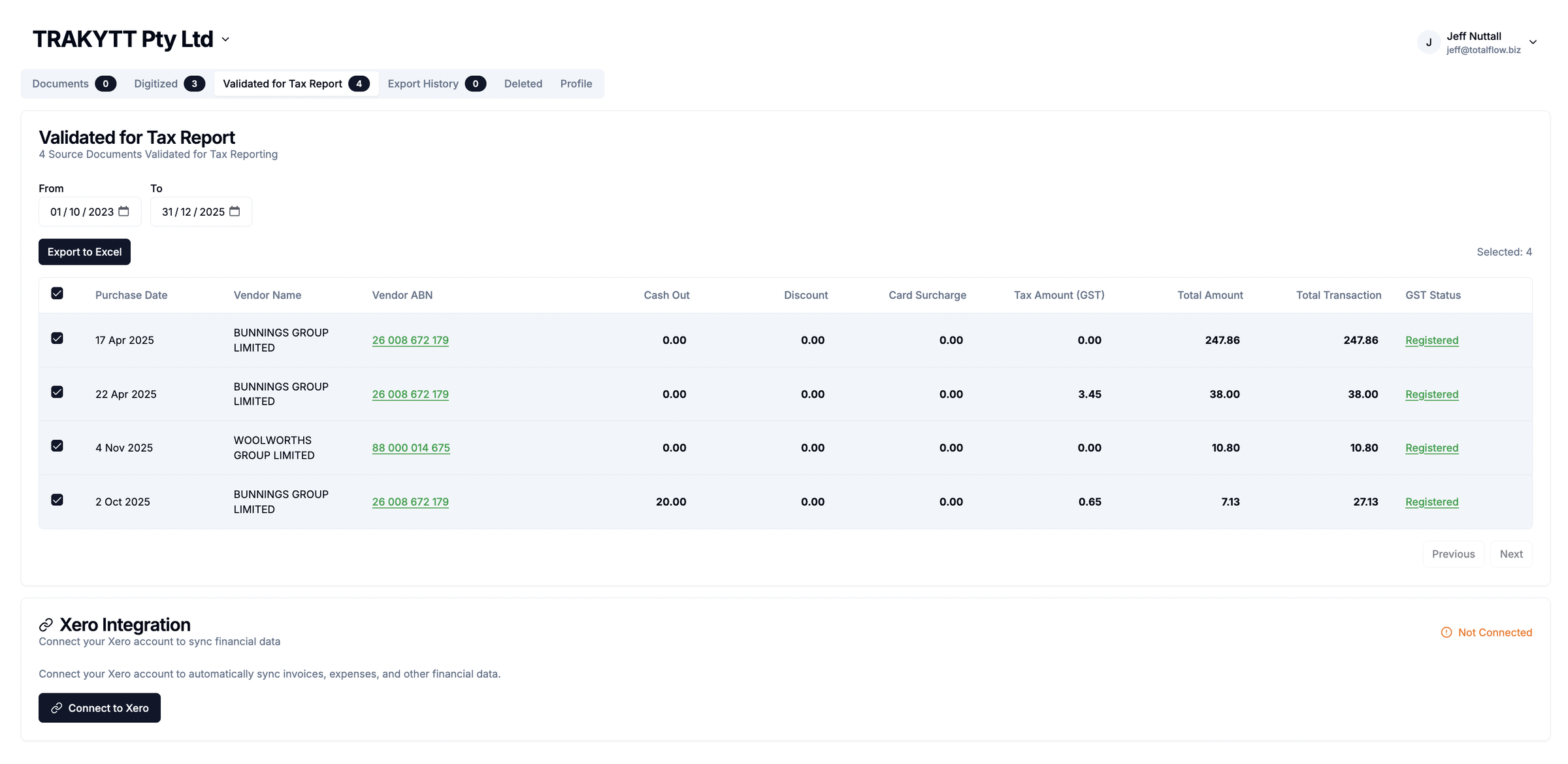Click the Validated tab count badge 4

pyautogui.click(x=359, y=84)
